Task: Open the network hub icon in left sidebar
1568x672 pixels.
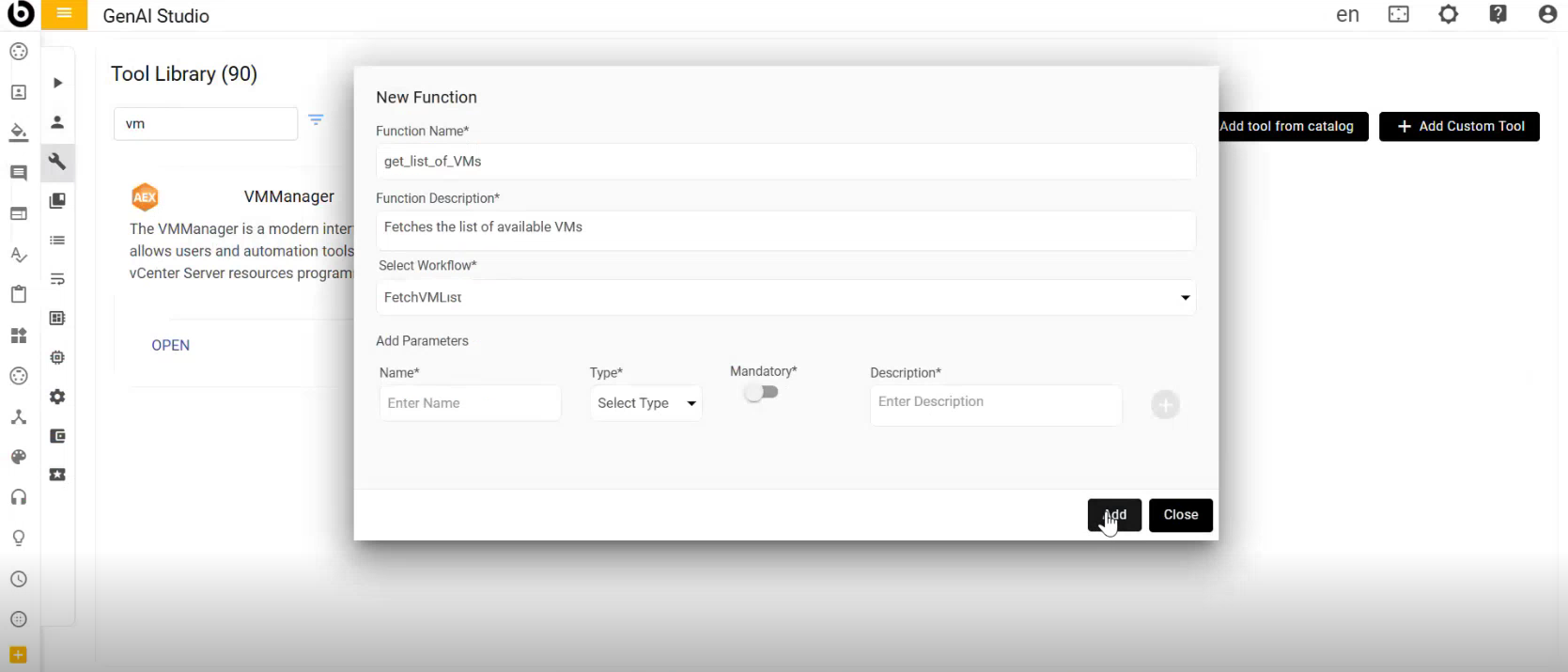Action: (x=19, y=416)
